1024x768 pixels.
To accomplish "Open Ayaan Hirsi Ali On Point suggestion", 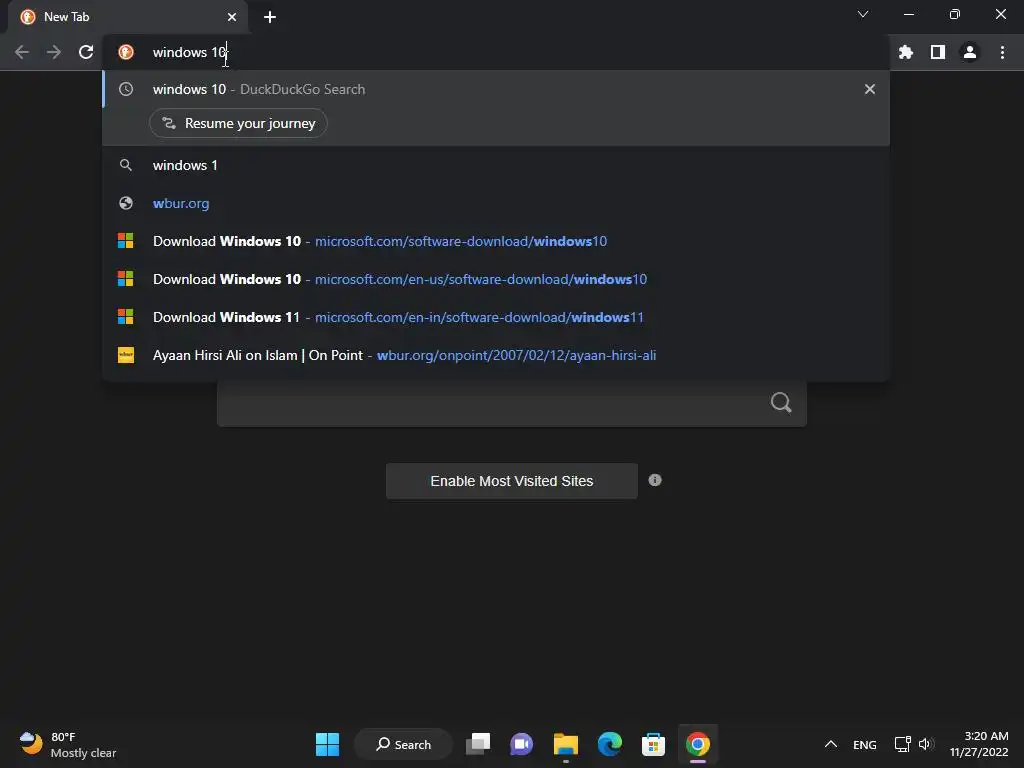I will [x=496, y=355].
